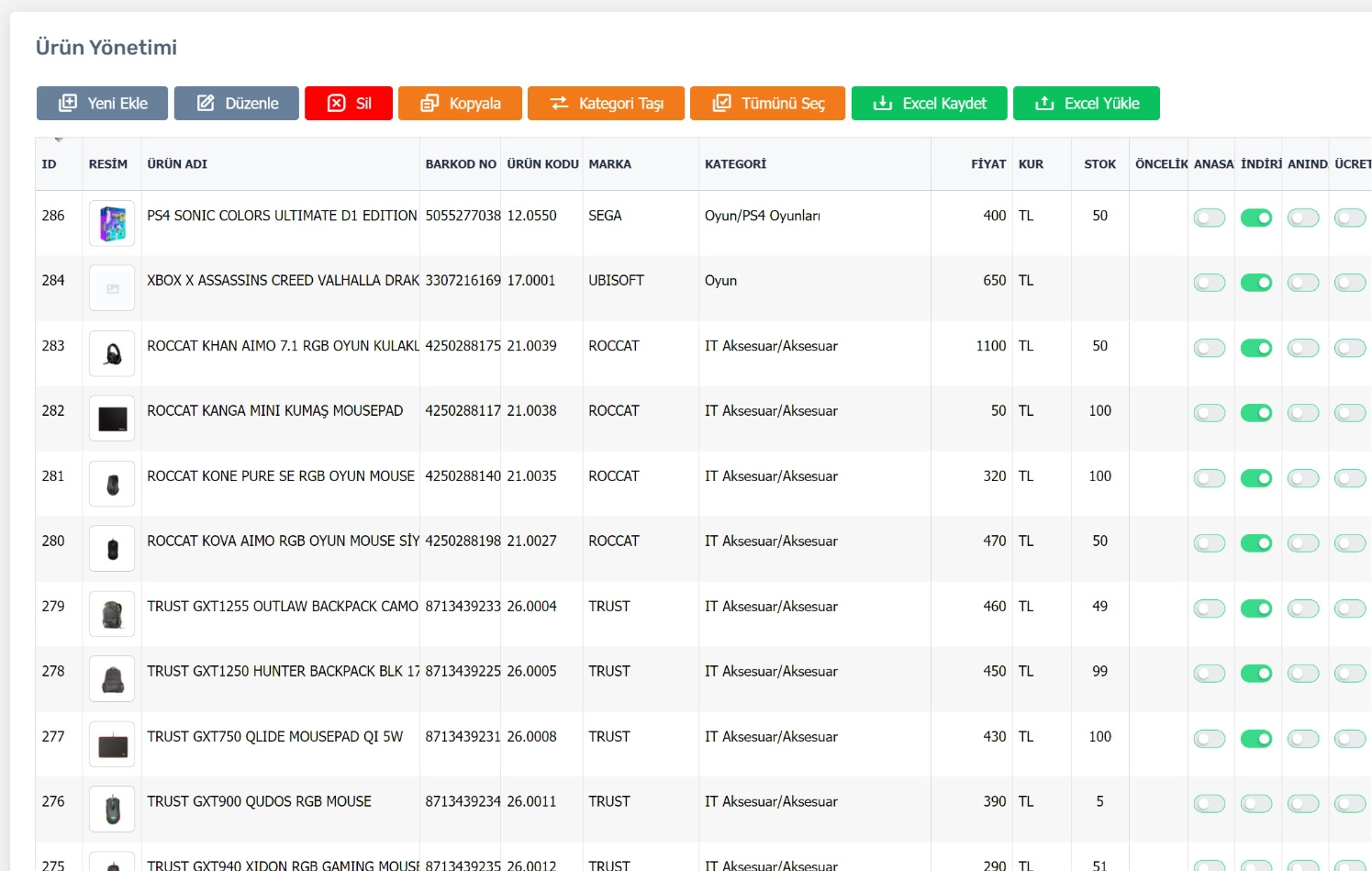
Task: Click the KATEGORİ column header
Action: coord(735,164)
